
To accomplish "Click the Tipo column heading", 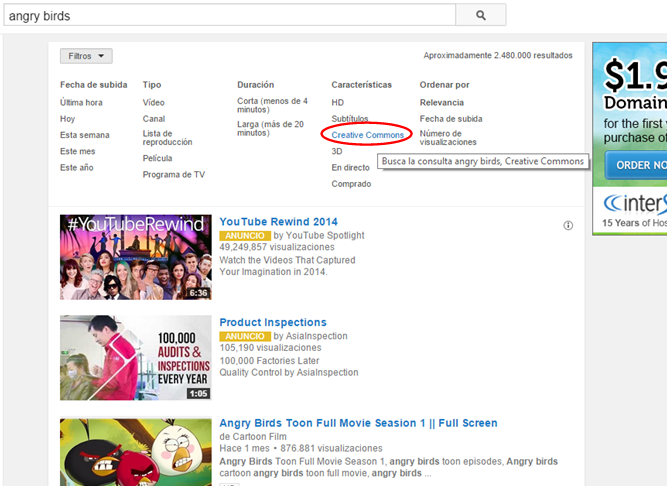I will [152, 85].
